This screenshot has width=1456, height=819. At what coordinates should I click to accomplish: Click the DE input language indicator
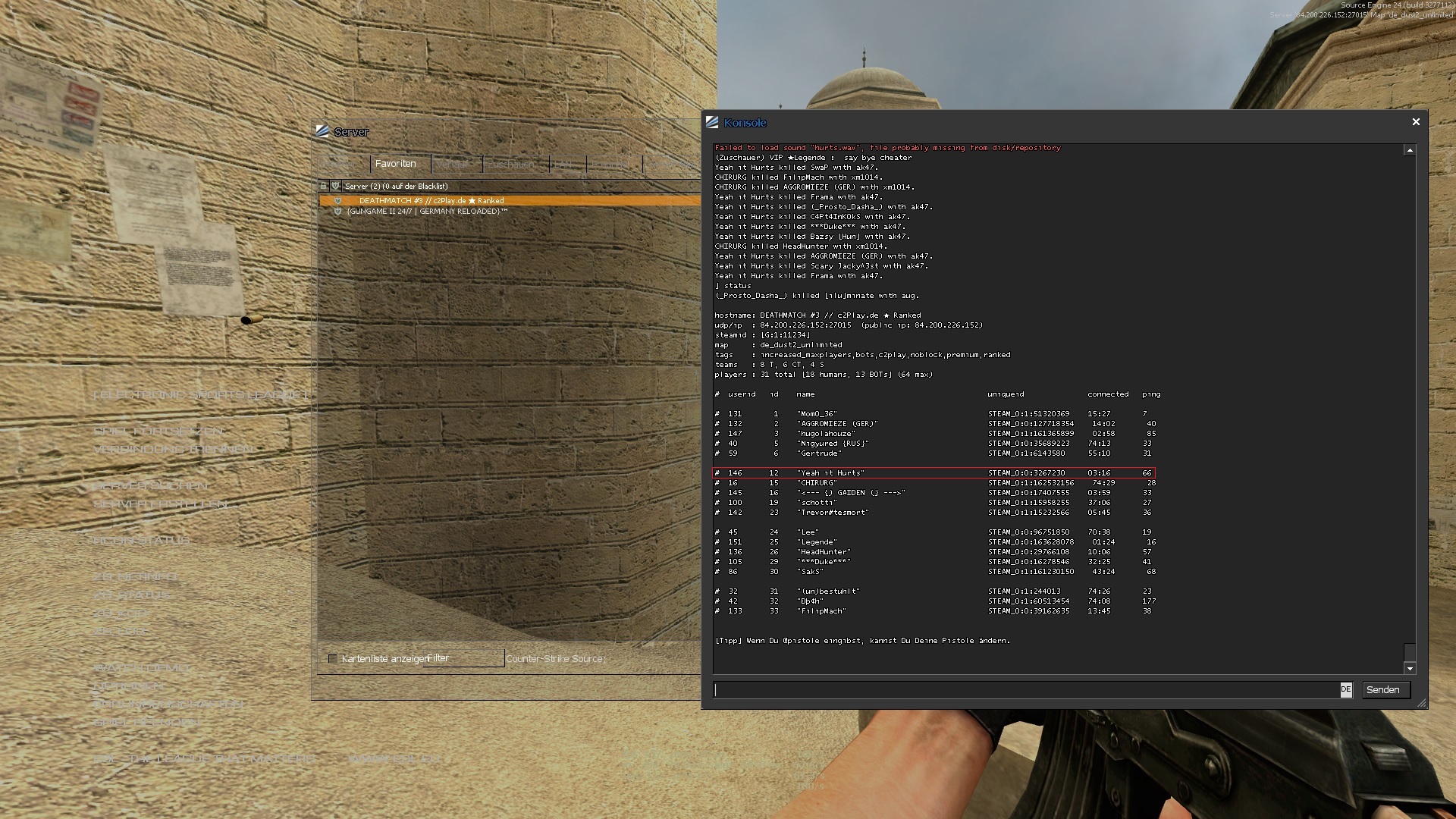point(1345,690)
